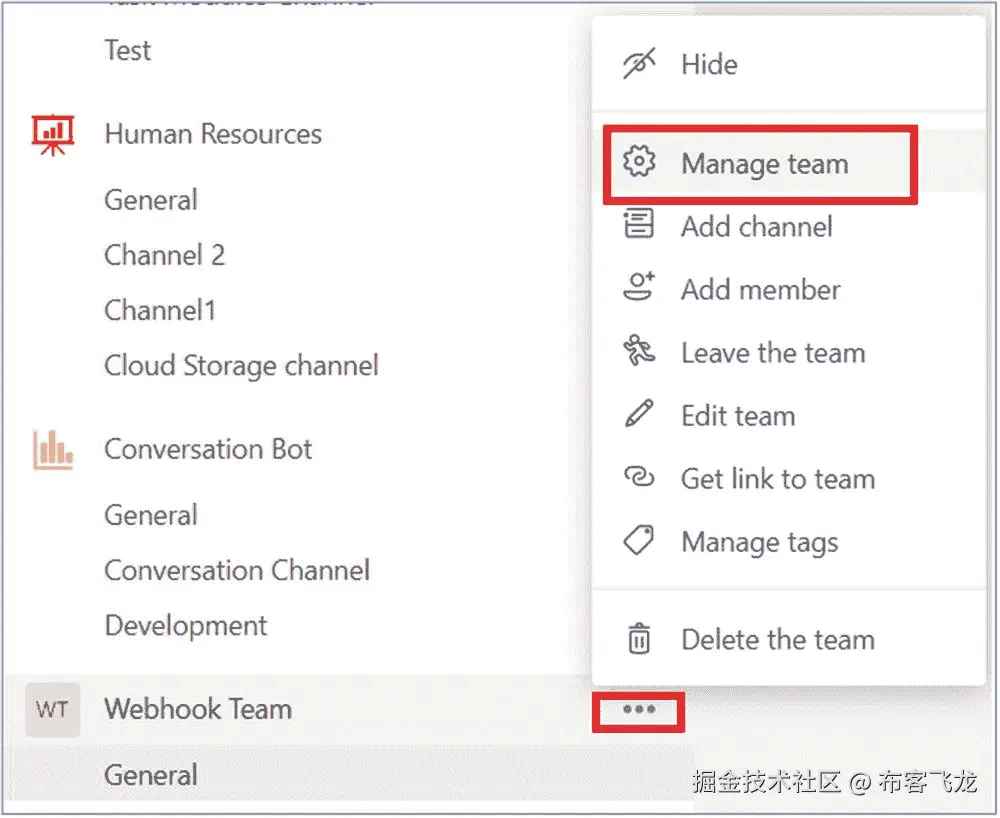
Task: Open Webhook Team more options ellipsis
Action: pos(638,710)
